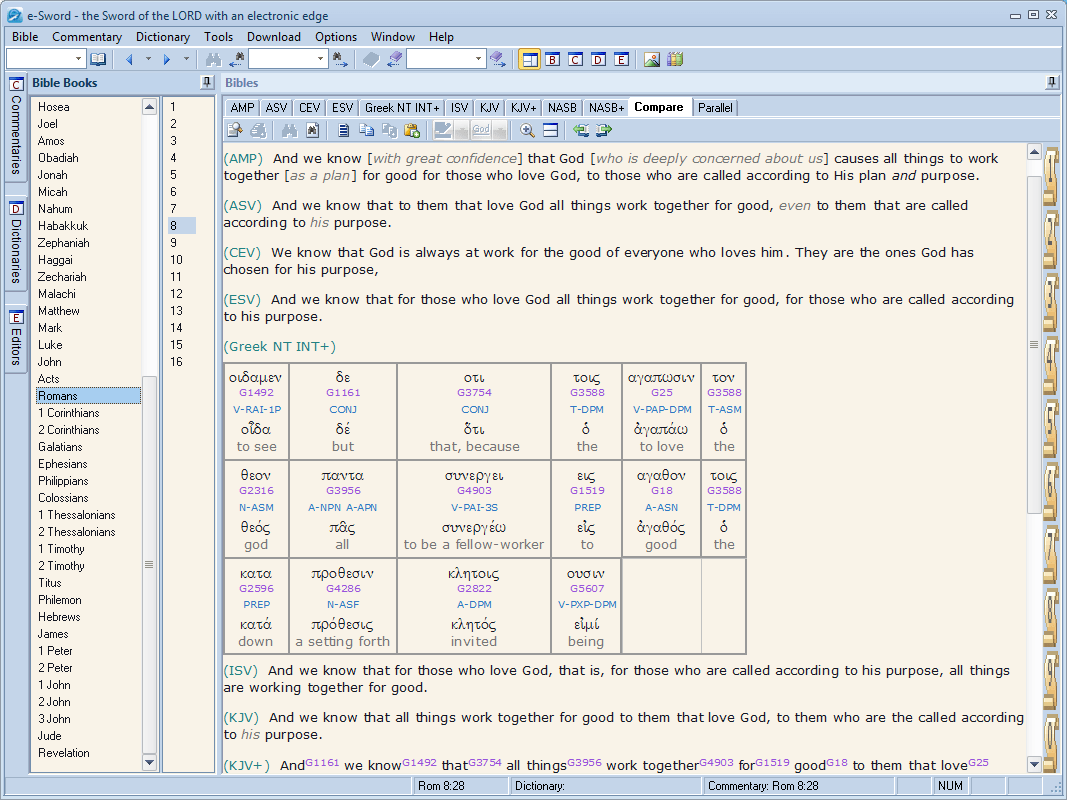Toggle the pushpin on the Bible Books panel

click(207, 82)
